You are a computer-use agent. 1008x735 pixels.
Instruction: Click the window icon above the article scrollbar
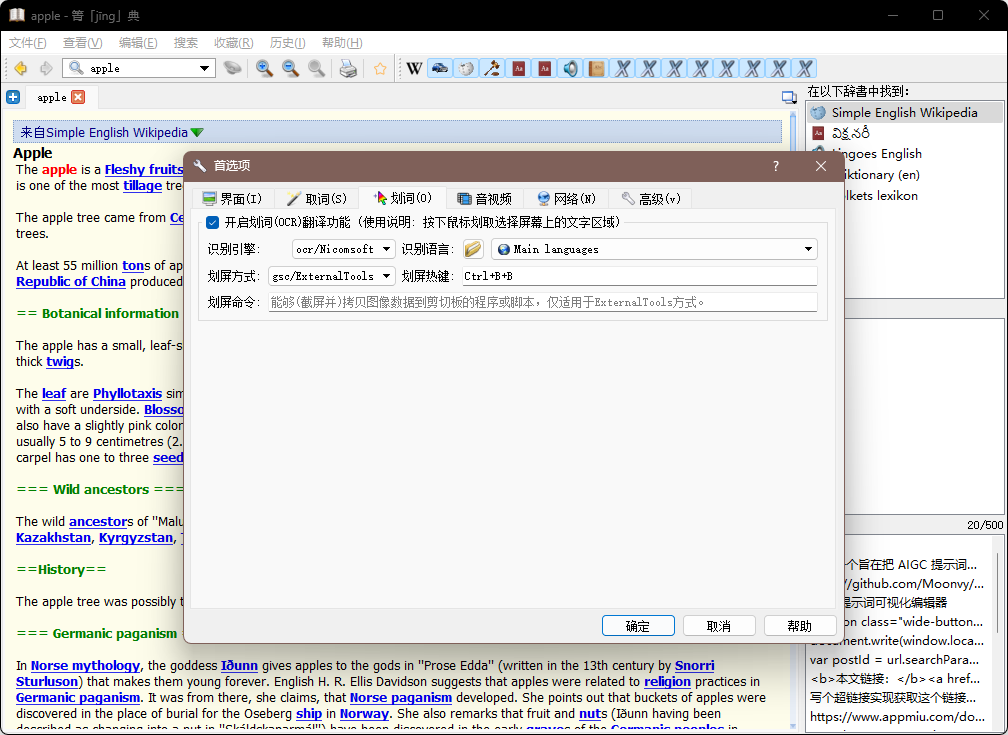789,97
